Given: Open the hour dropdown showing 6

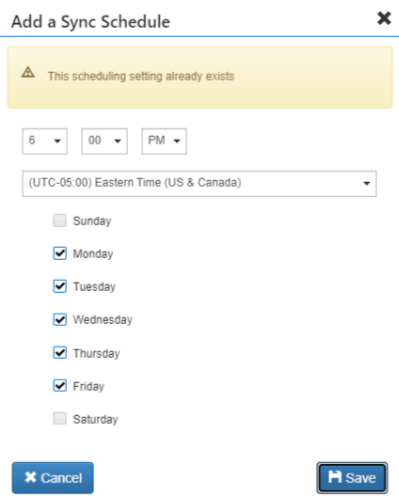Looking at the screenshot, I should click(x=45, y=141).
